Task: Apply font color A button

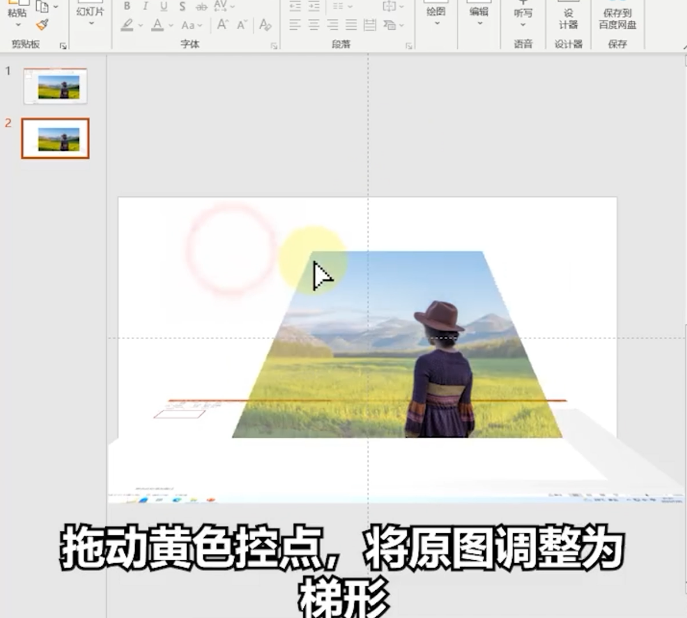Action: 157,25
